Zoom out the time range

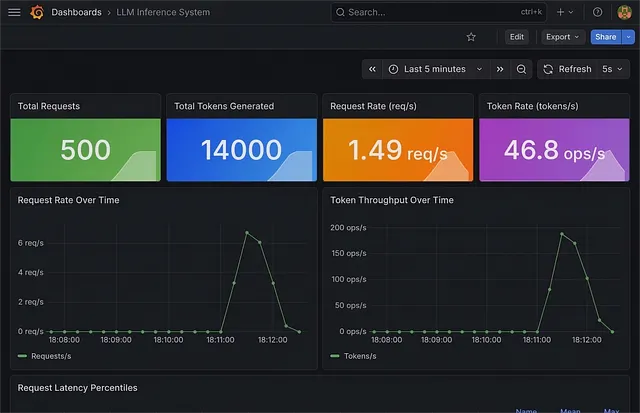[x=521, y=69]
